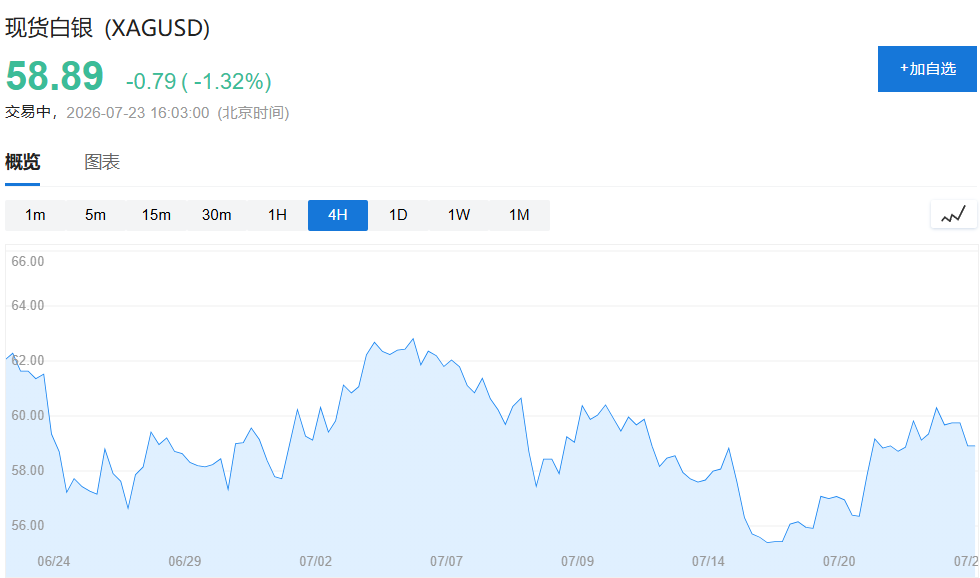This screenshot has height=578, width=980.
Task: Switch to 15m interval
Action: coord(156,215)
